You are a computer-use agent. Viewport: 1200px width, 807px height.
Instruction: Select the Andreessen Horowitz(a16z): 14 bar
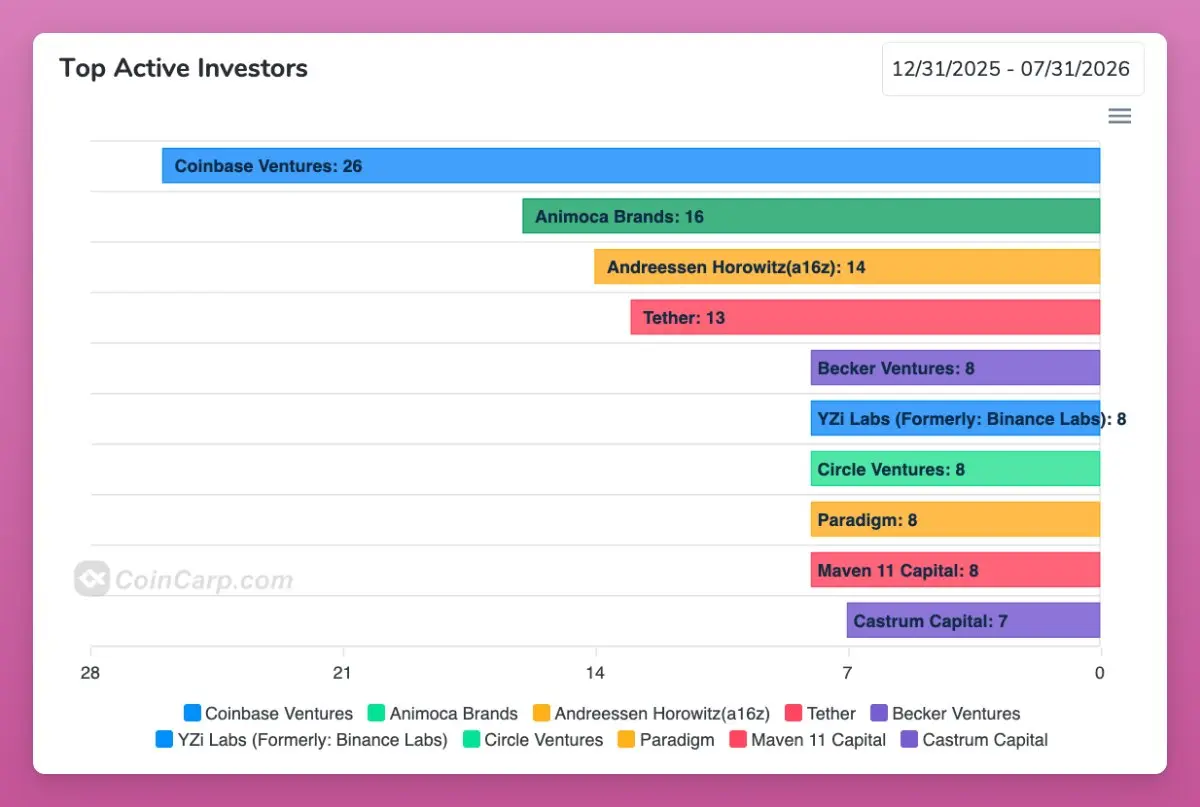[847, 267]
